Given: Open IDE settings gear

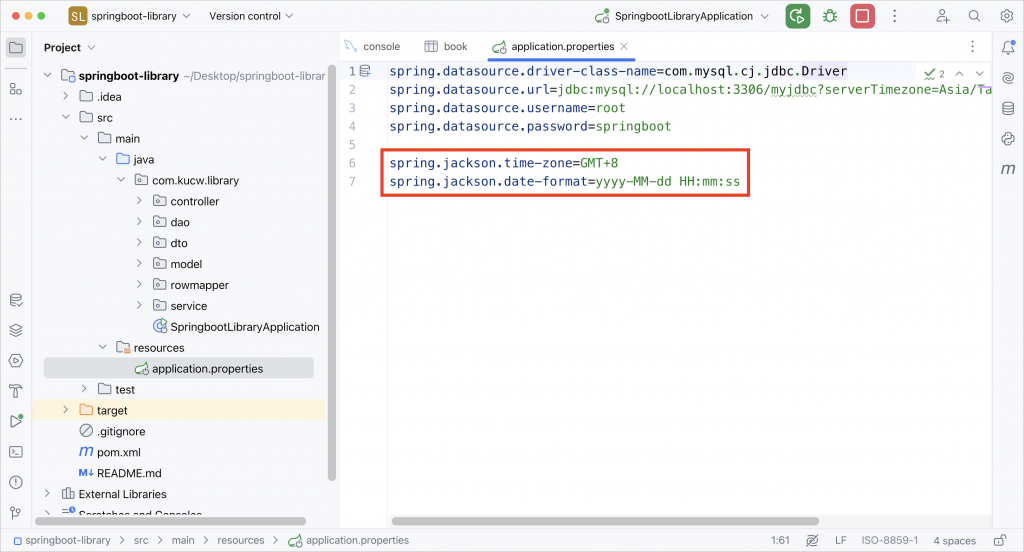Looking at the screenshot, I should tap(1006, 16).
